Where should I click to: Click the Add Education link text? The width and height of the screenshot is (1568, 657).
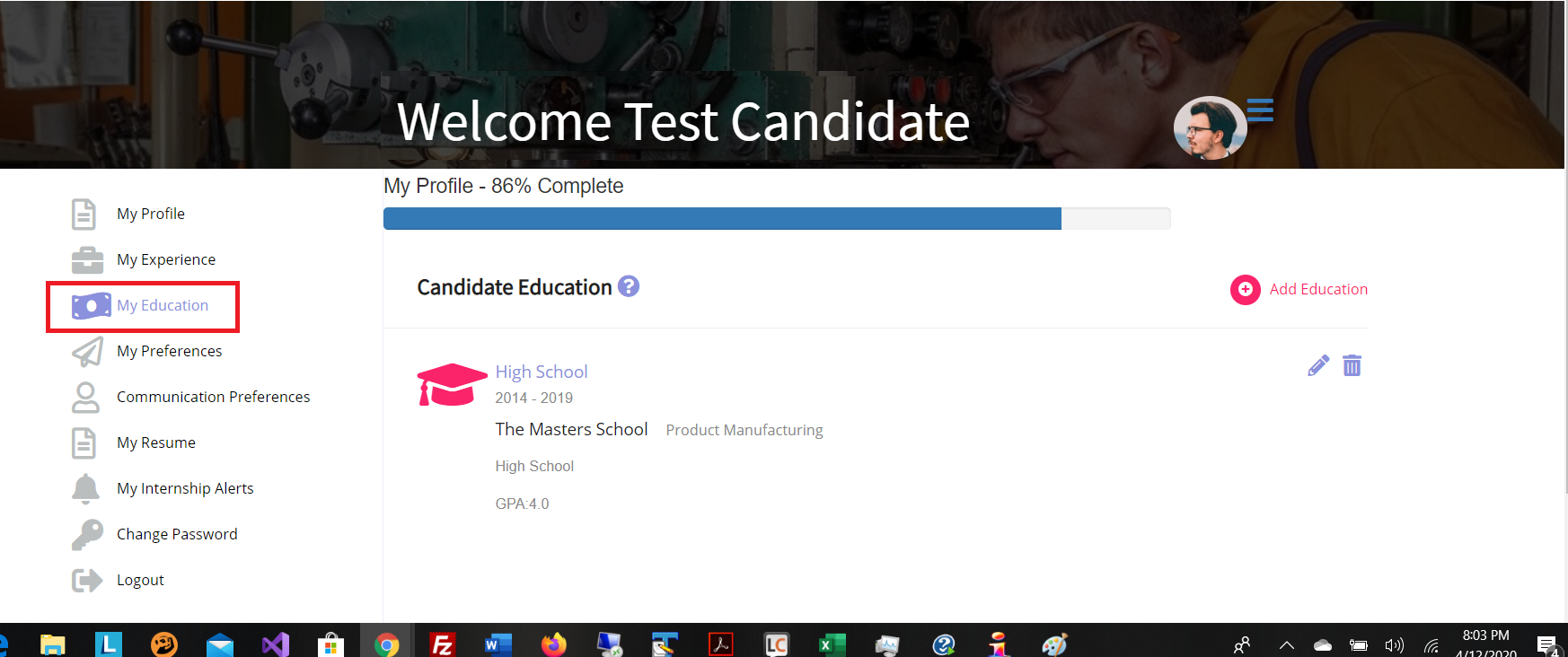[x=1318, y=289]
